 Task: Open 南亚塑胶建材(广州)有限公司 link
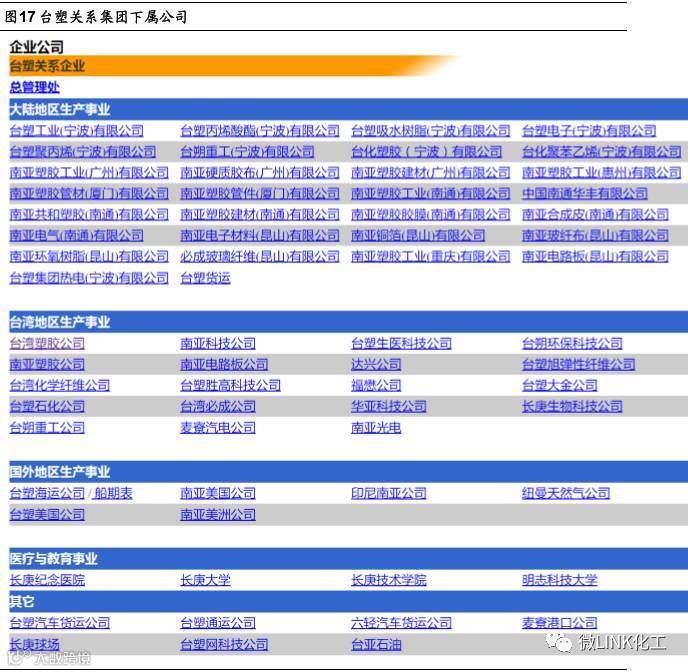click(430, 172)
